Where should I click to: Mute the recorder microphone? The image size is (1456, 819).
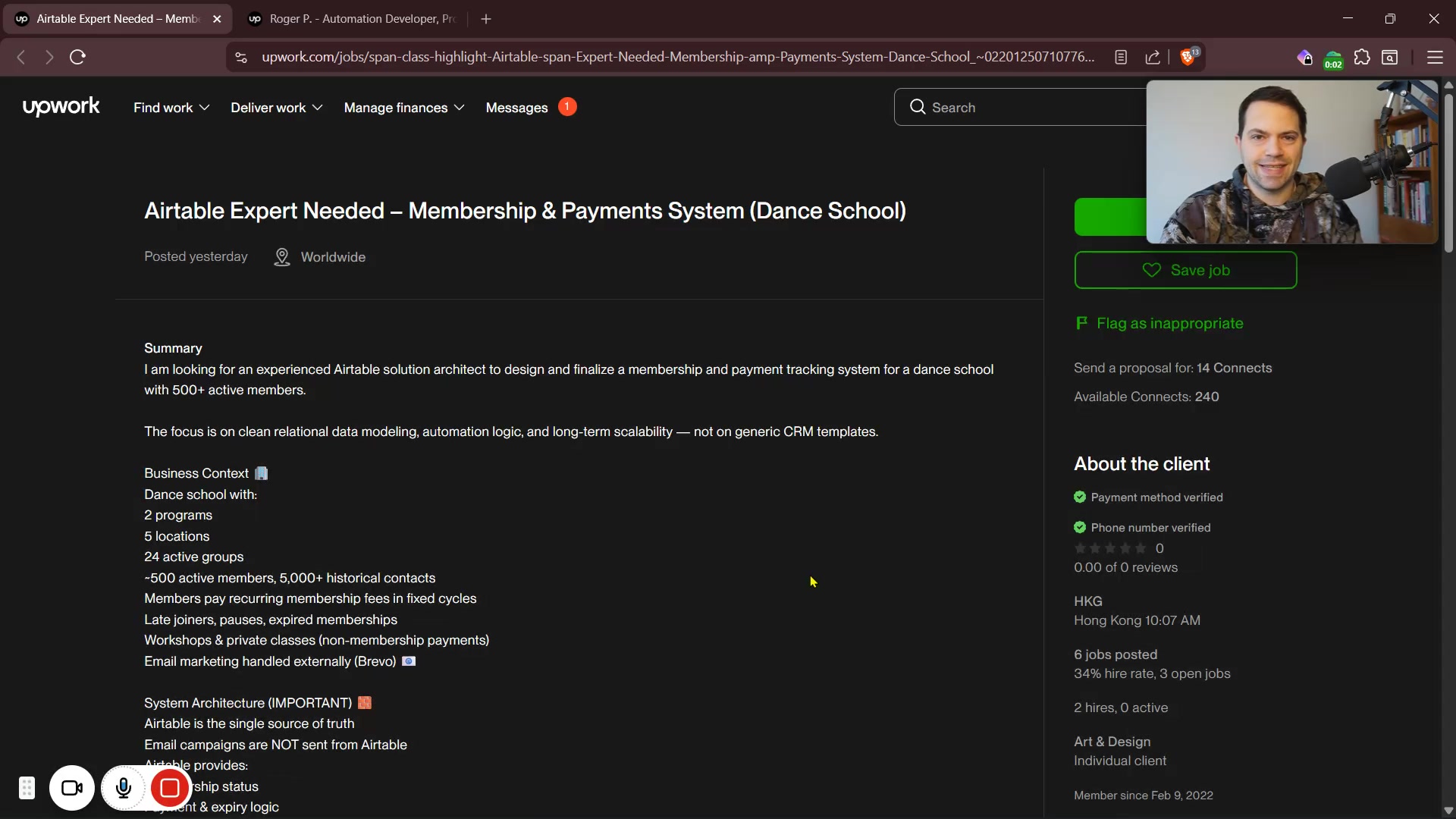(x=123, y=788)
